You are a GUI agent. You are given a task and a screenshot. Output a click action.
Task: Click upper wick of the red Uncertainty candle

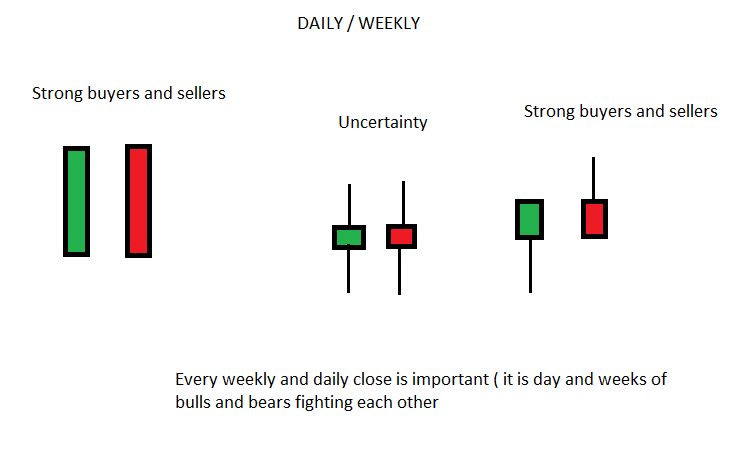click(x=403, y=203)
